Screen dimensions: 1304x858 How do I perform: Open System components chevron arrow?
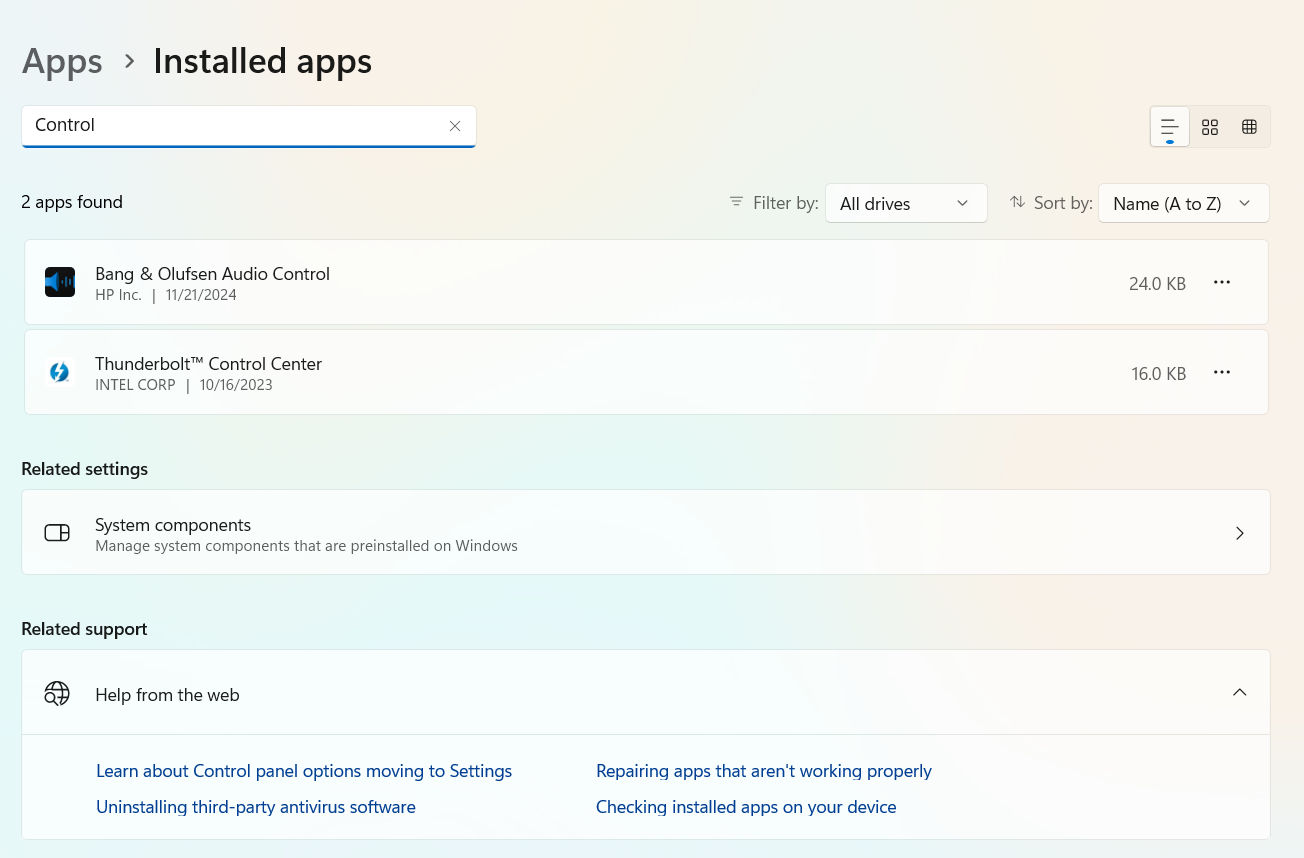1240,533
